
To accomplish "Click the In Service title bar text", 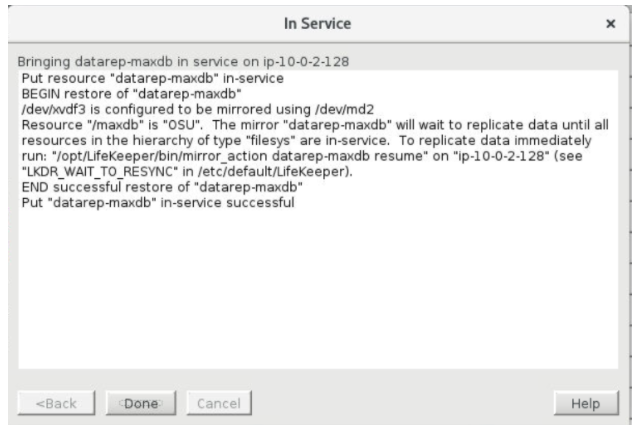I will point(316,22).
